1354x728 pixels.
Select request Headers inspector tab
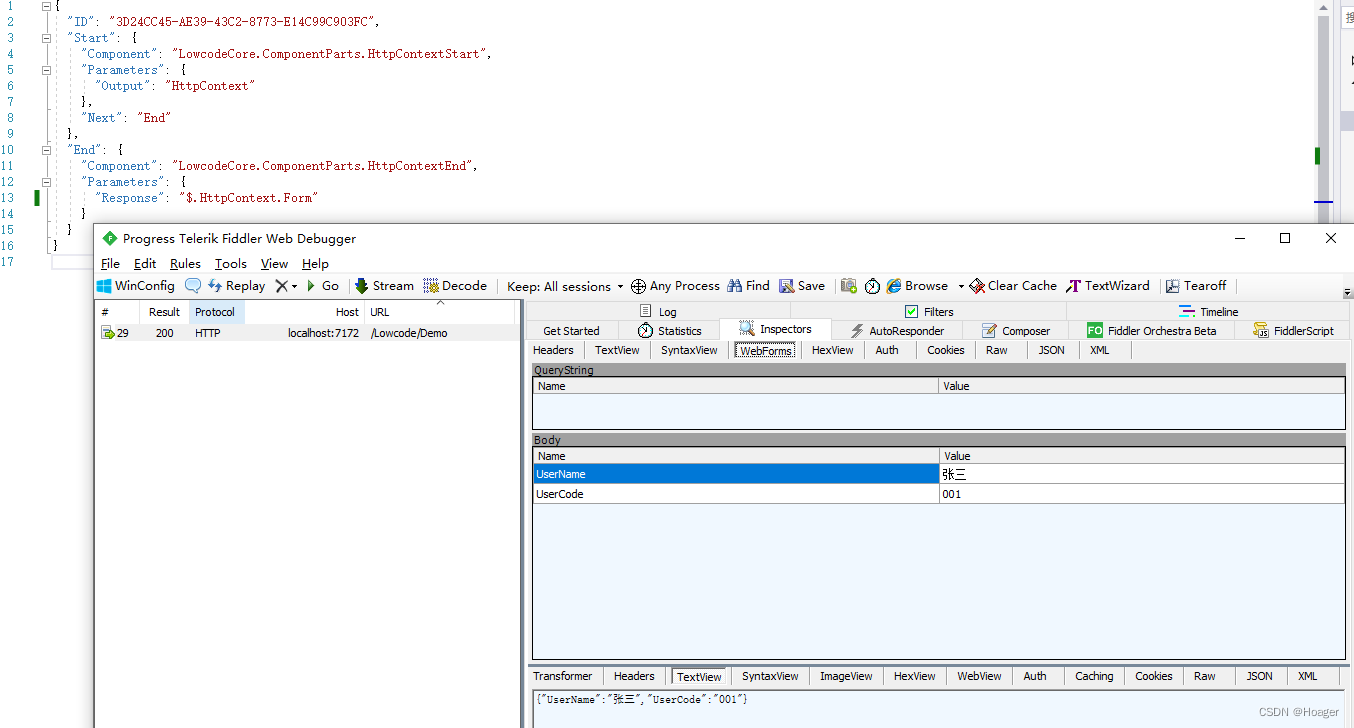pyautogui.click(x=553, y=350)
